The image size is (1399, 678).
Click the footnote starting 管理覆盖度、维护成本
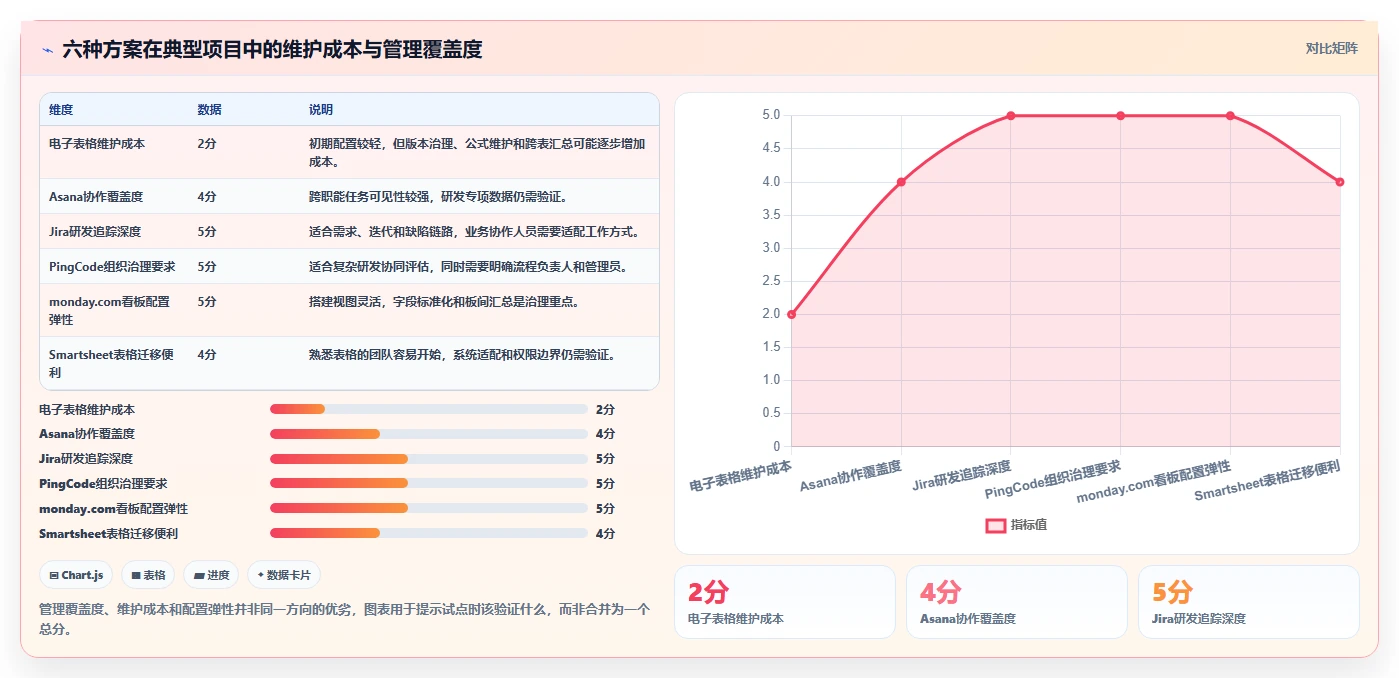pyautogui.click(x=345, y=619)
